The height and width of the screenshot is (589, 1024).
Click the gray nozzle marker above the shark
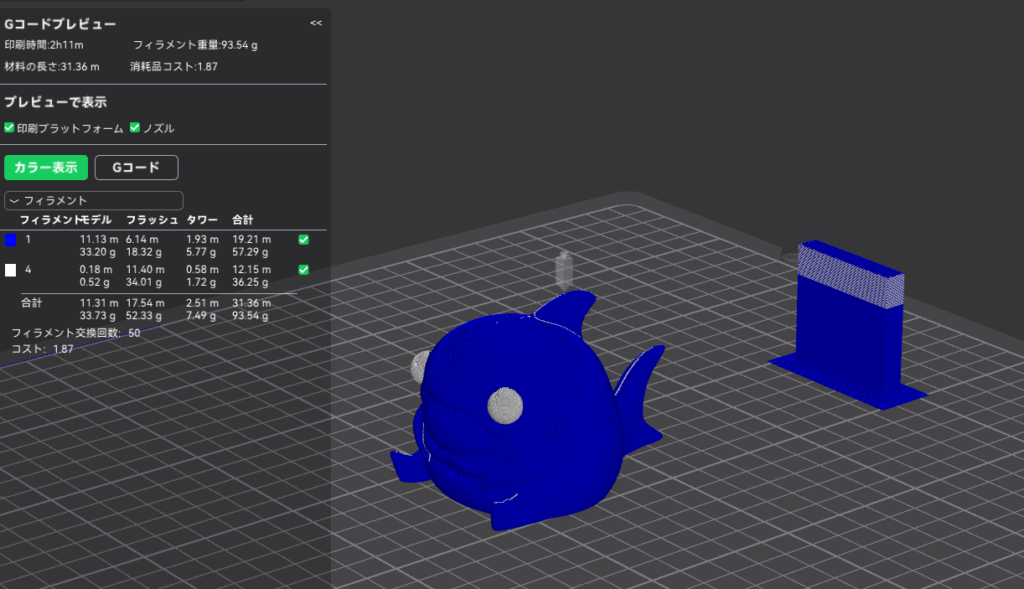(x=564, y=270)
